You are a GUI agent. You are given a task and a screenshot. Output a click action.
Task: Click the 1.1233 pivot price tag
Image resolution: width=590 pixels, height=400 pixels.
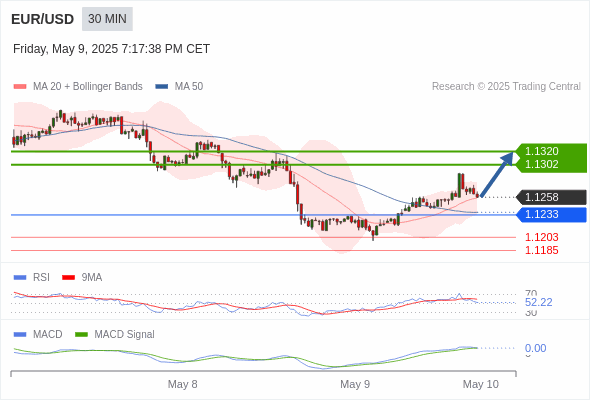[551, 214]
